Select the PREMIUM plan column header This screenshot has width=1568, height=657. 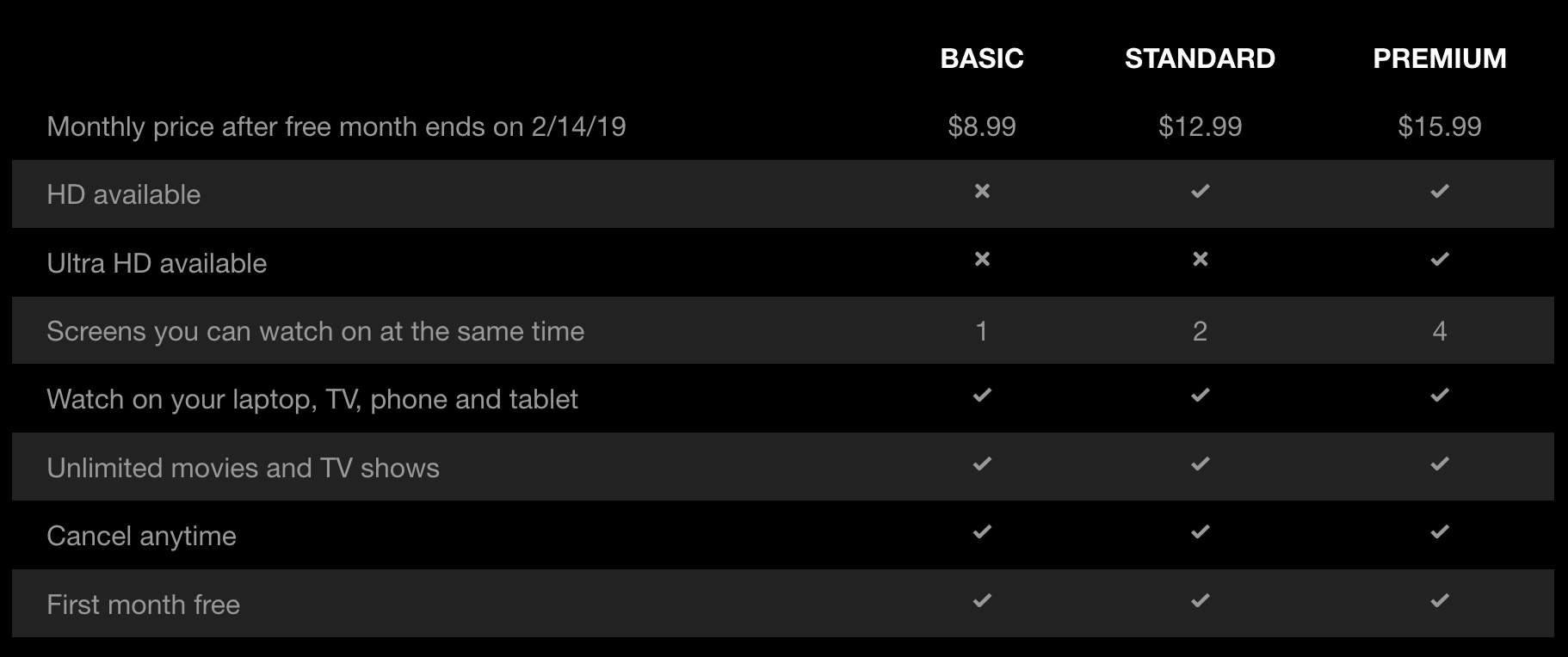click(1439, 58)
